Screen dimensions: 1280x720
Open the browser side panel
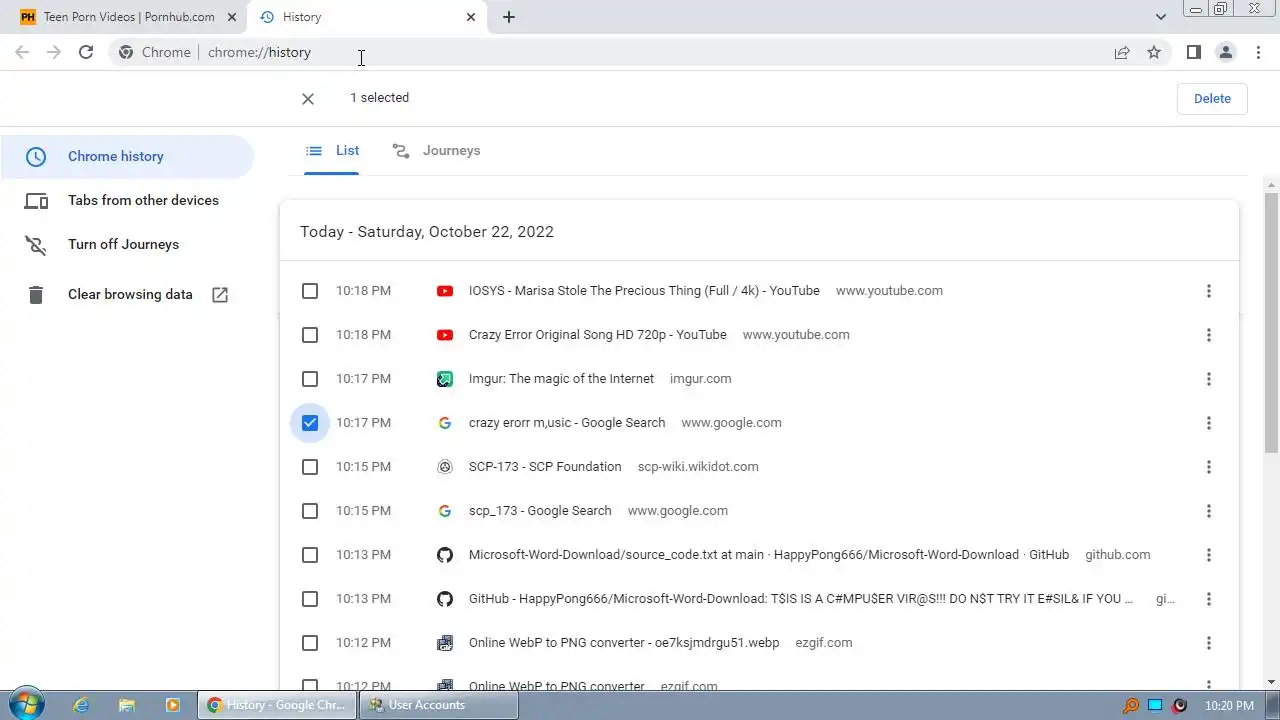tap(1193, 52)
